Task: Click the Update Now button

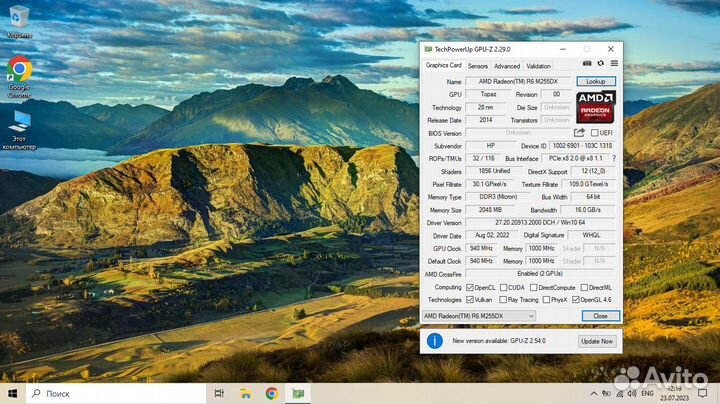Action: coord(596,341)
